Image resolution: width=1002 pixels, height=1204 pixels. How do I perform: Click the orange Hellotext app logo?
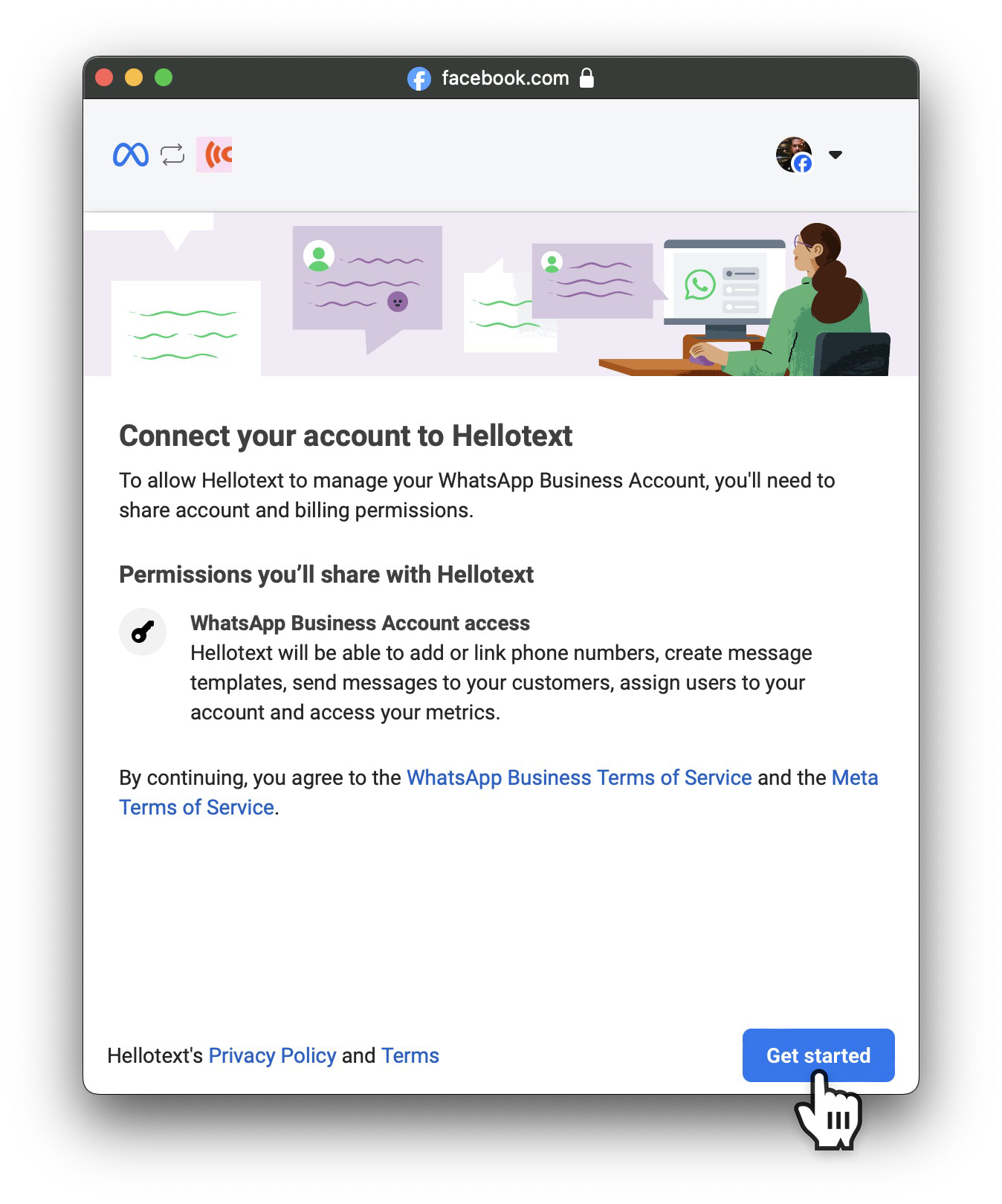(214, 155)
